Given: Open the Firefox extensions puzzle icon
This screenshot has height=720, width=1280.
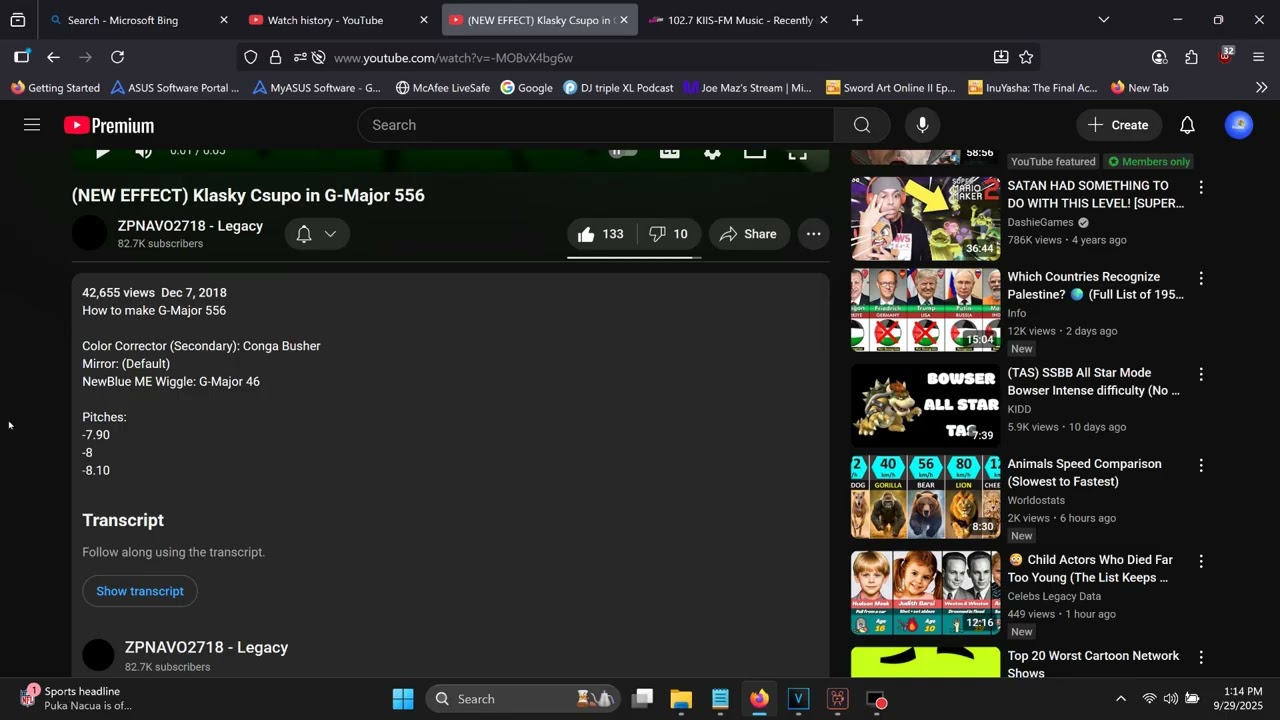Looking at the screenshot, I should click(1191, 57).
